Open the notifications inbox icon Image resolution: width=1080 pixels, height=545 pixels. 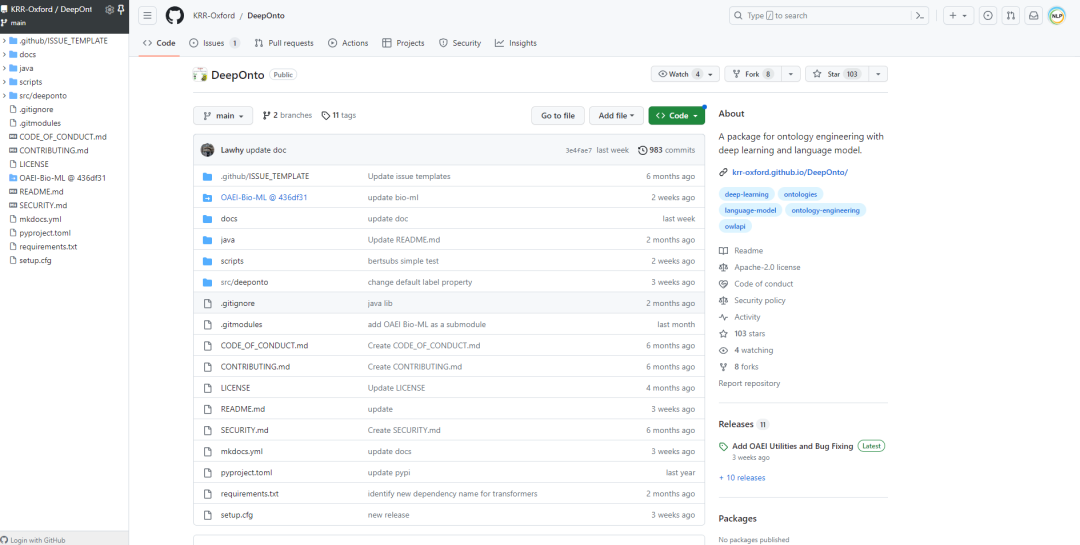1034,15
